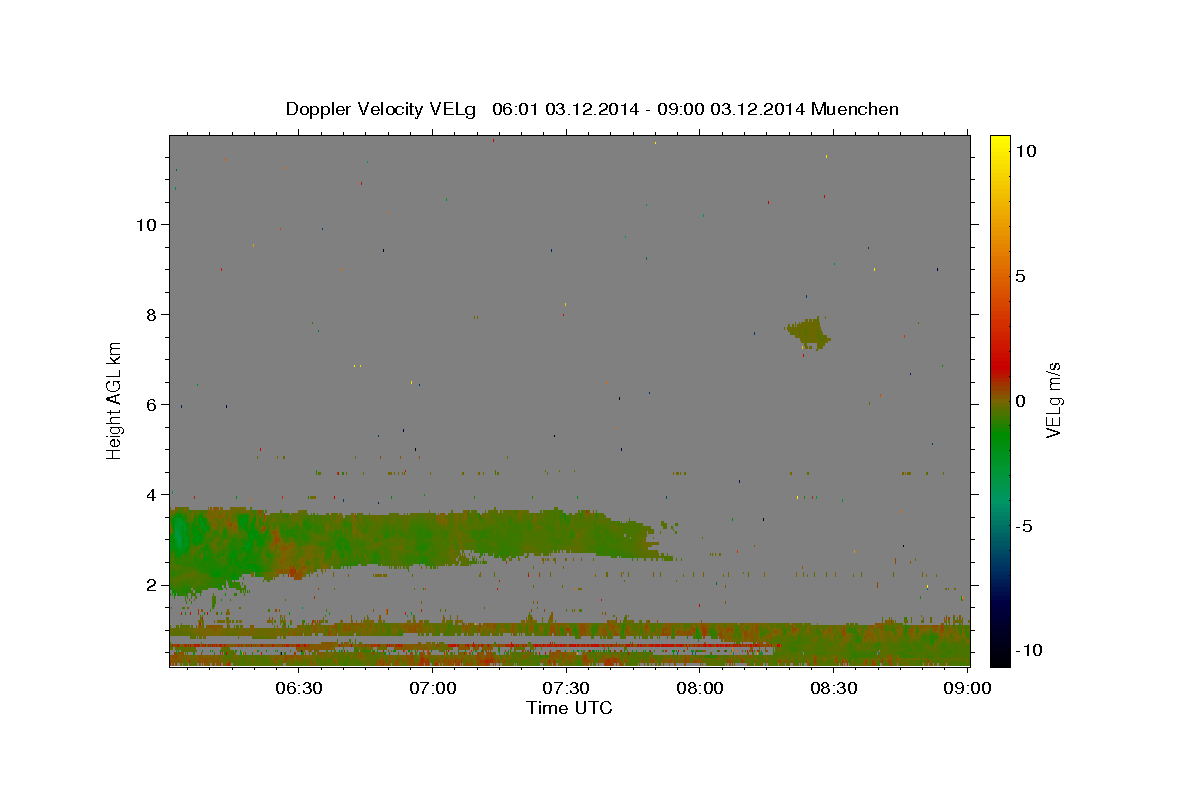Click the colorbar value 0

[1020, 401]
